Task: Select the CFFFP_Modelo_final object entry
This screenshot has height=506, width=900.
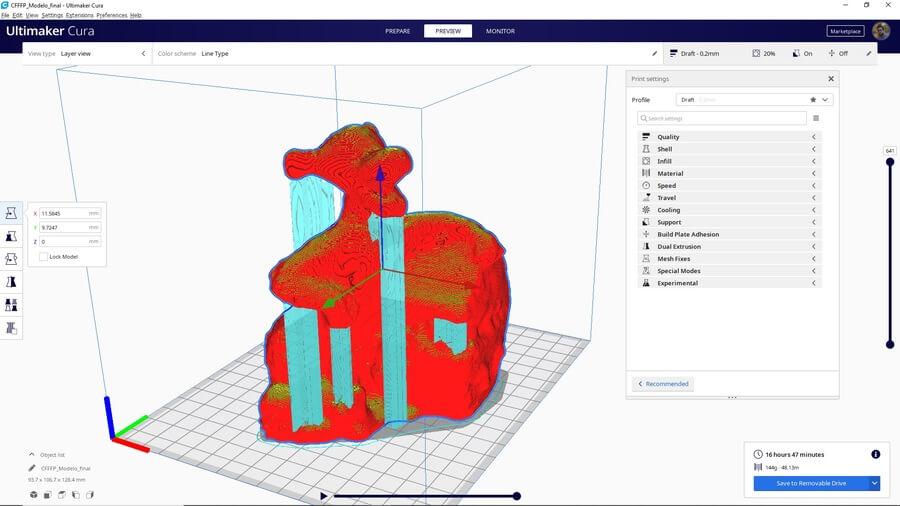Action: [65, 468]
